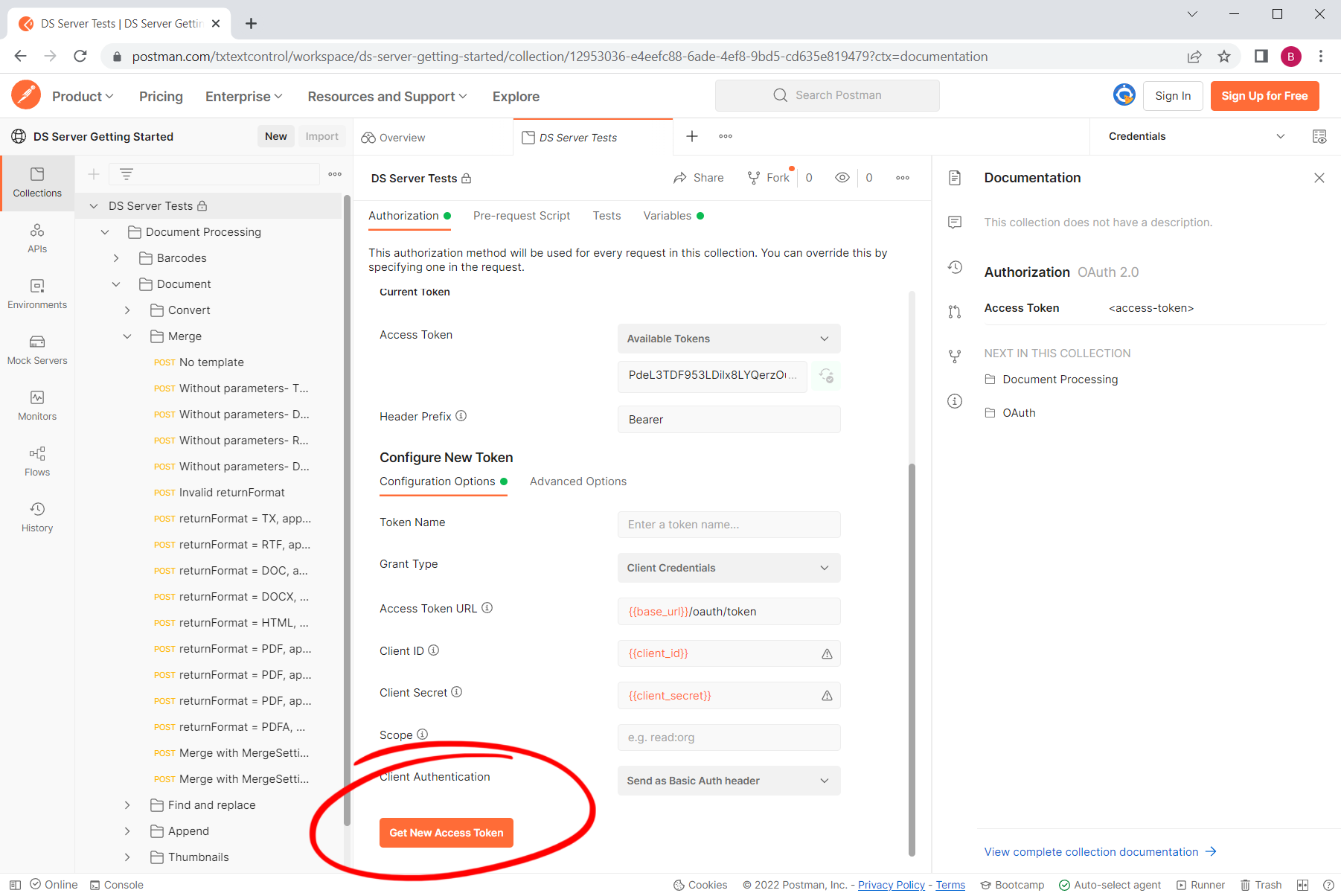Click the Postman agent avatar icon in header

[x=1124, y=95]
